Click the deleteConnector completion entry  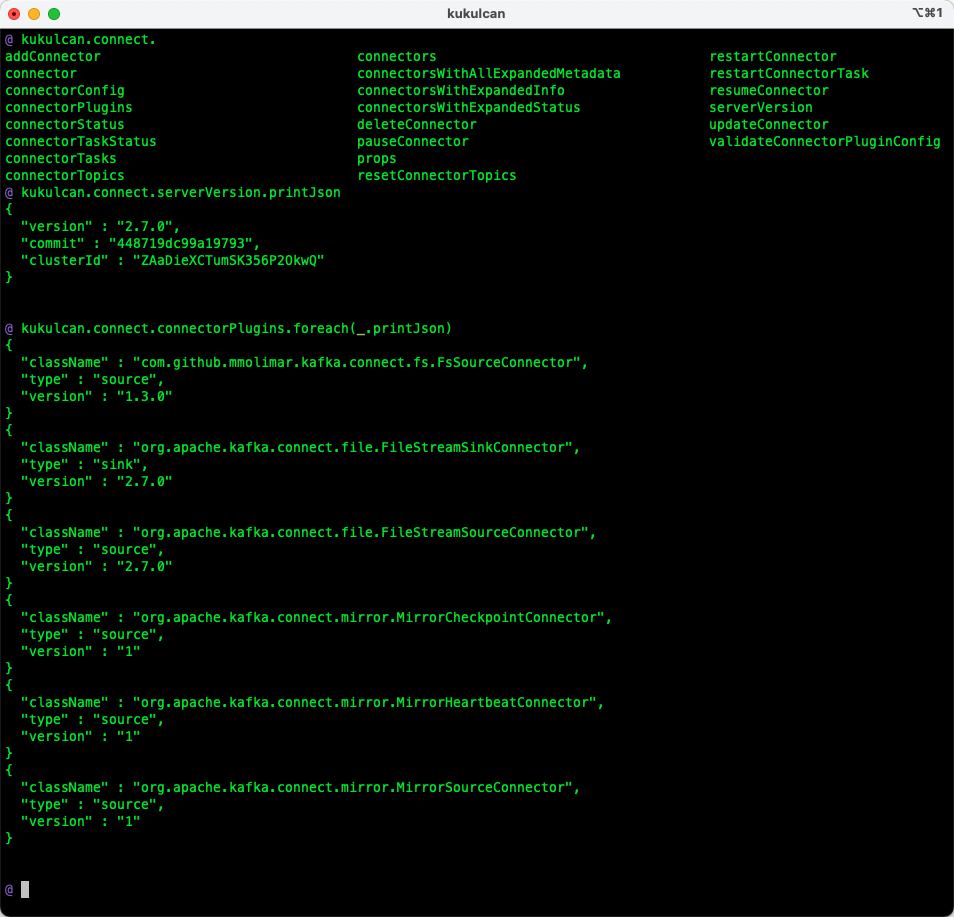pos(417,125)
